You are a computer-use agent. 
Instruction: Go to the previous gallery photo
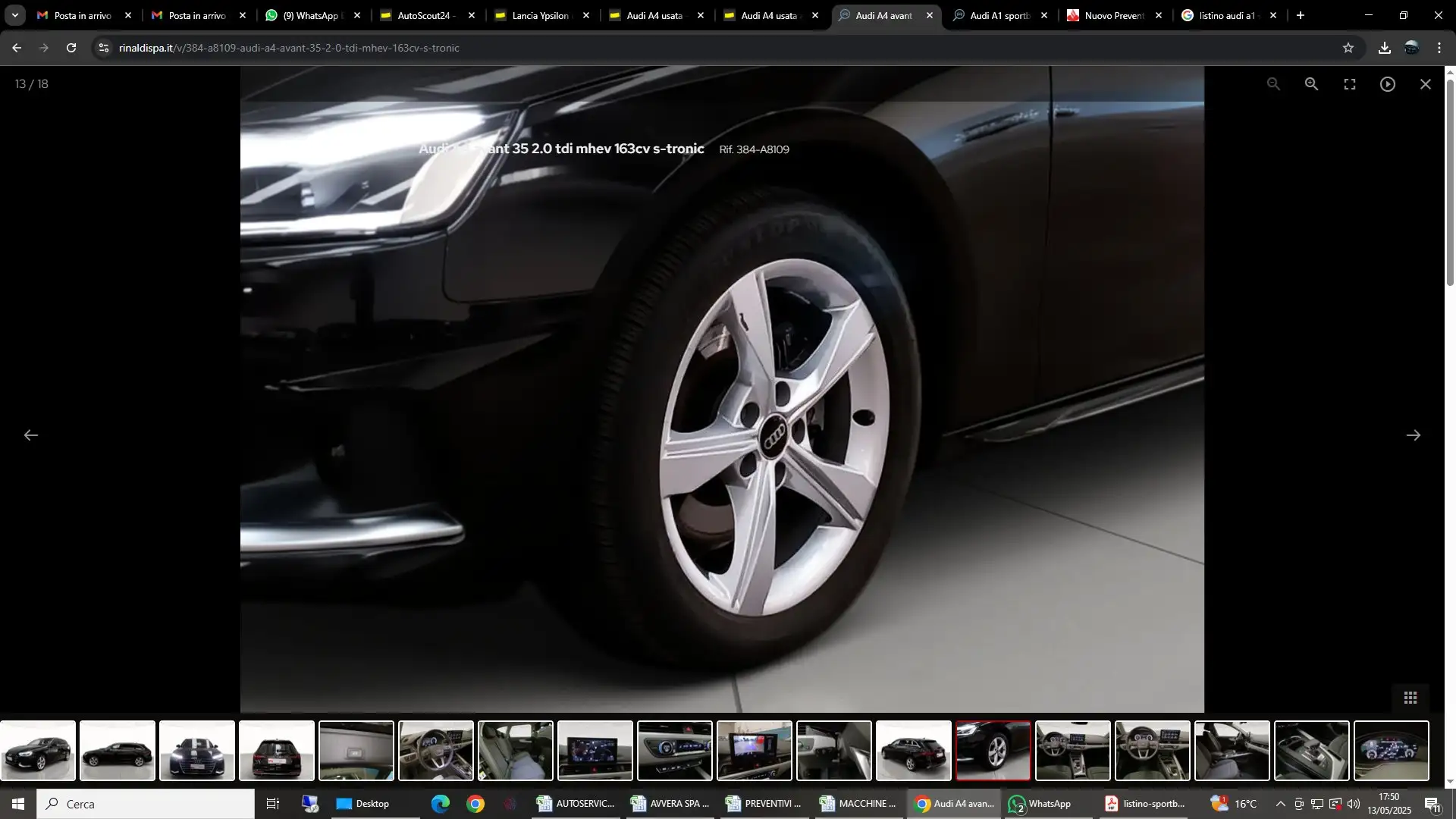tap(31, 435)
